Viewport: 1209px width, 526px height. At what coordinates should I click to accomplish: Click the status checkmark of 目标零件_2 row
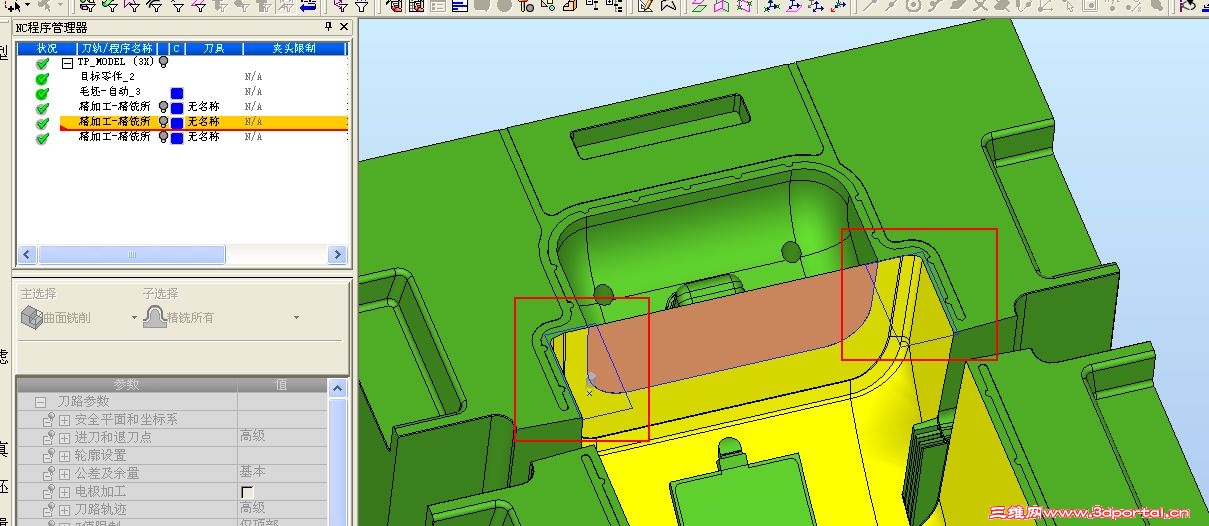42,78
